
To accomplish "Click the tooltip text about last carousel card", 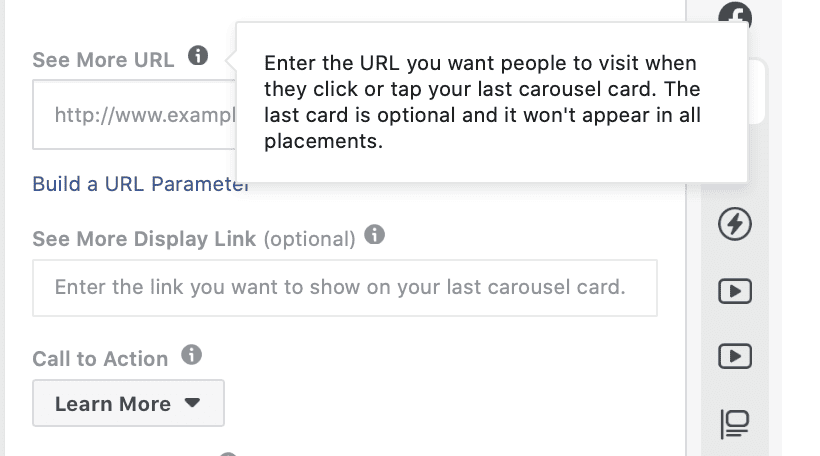I will pyautogui.click(x=482, y=102).
